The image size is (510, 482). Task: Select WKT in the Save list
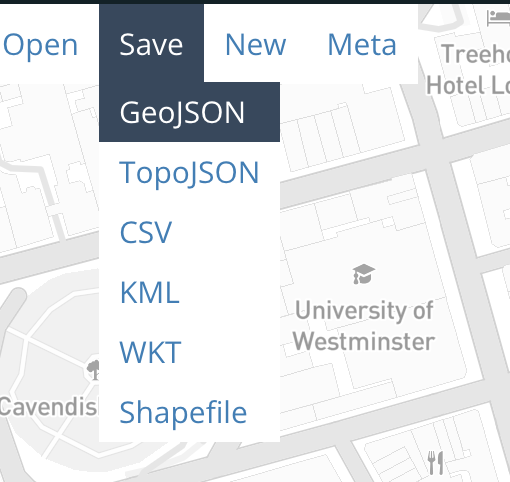coord(189,352)
